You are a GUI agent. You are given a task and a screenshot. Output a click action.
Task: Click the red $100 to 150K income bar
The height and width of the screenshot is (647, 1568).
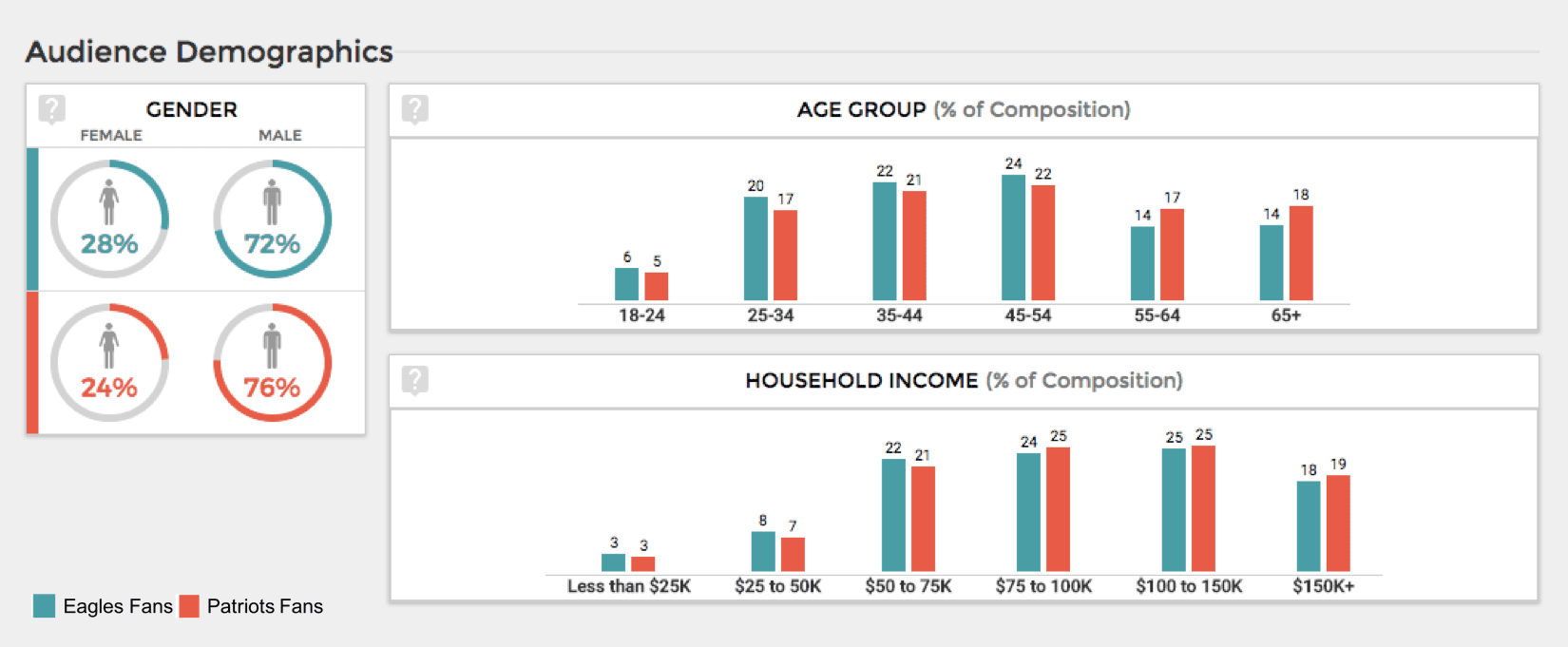(1203, 508)
